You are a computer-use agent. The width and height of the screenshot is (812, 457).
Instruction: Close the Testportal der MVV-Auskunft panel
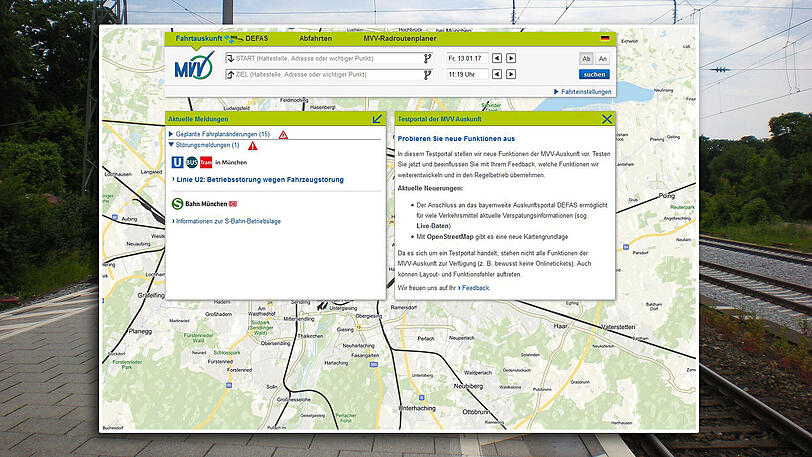tap(607, 119)
